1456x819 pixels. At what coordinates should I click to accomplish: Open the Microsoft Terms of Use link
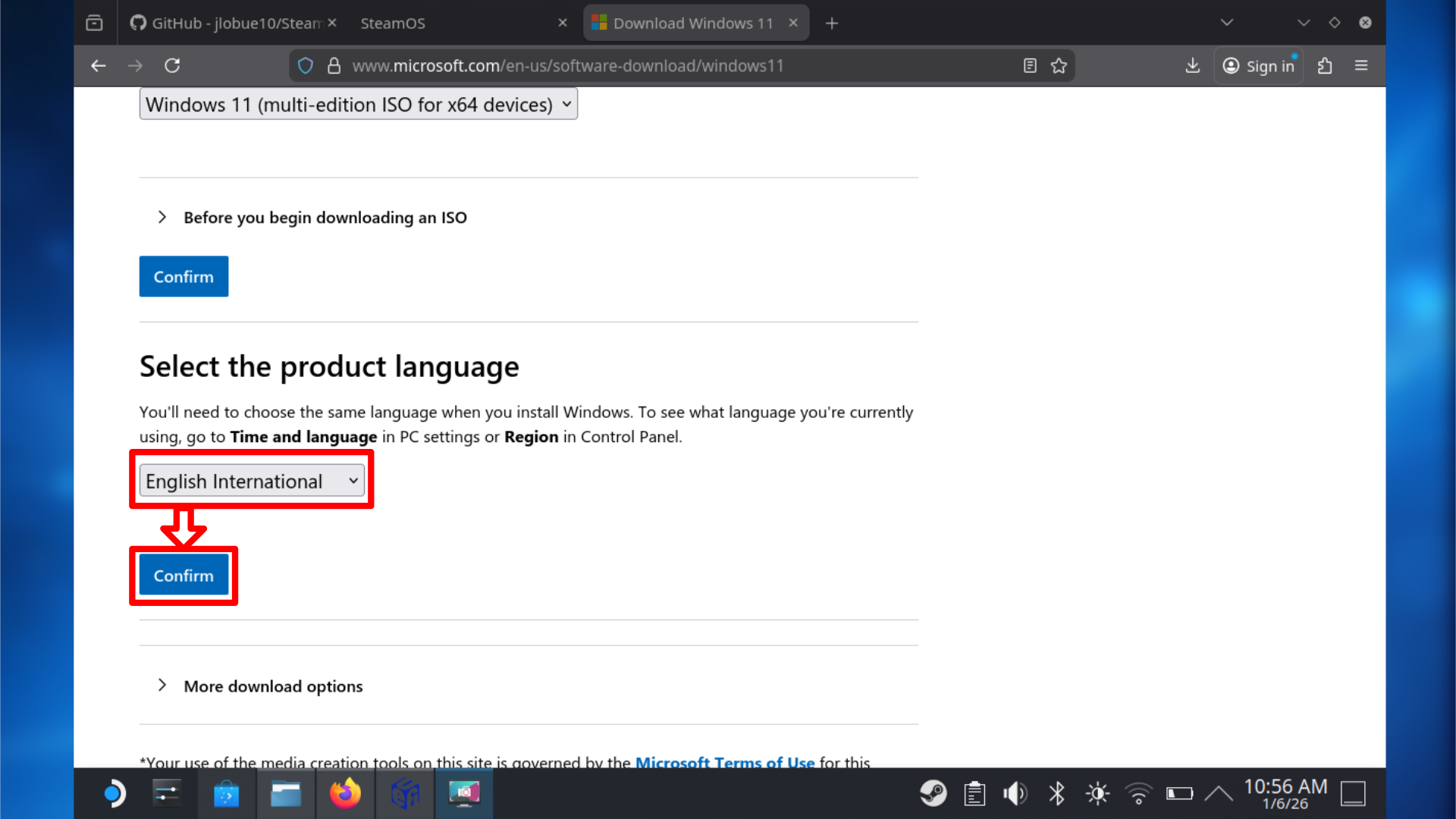[x=724, y=762]
